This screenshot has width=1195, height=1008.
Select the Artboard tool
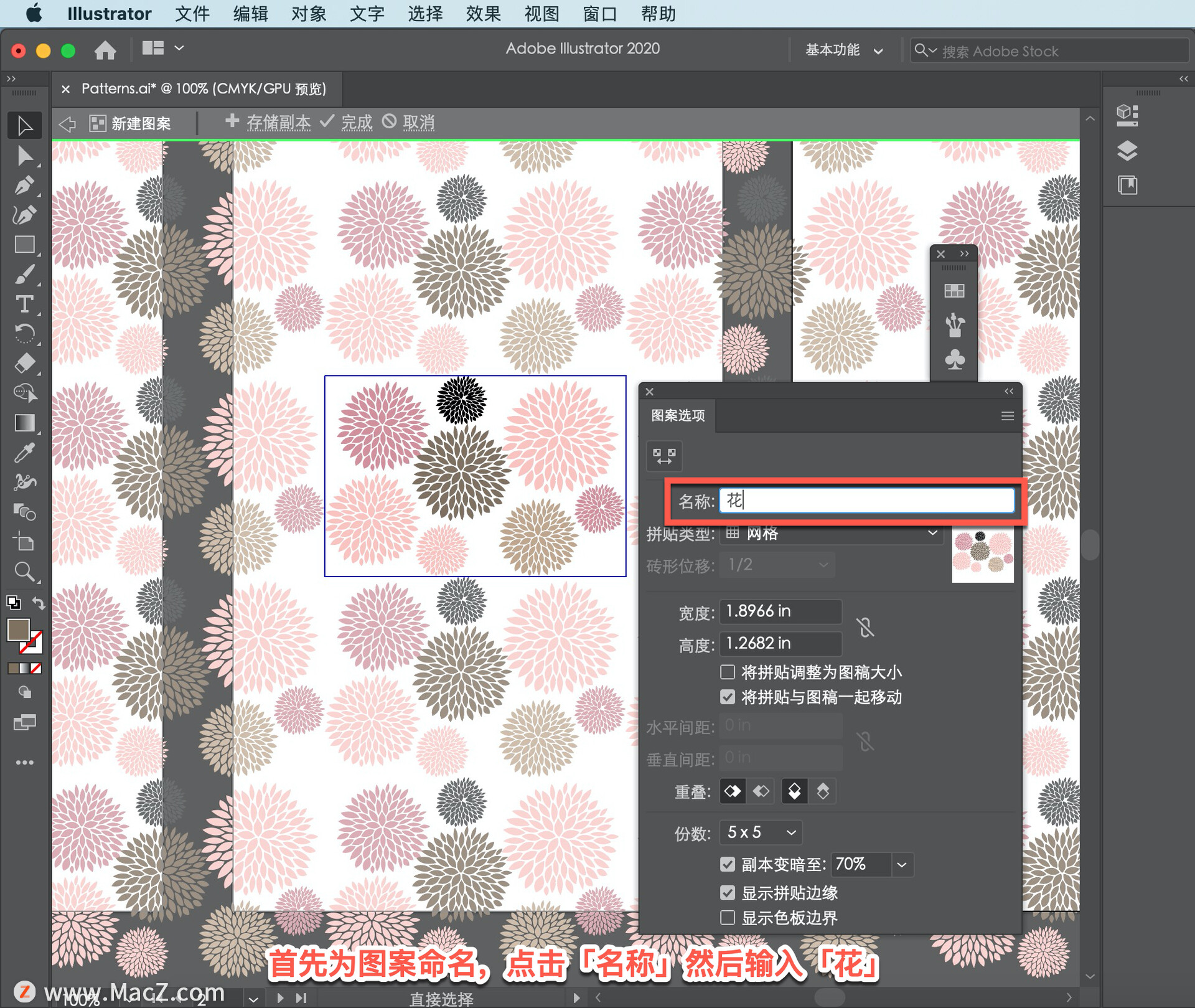coord(25,542)
